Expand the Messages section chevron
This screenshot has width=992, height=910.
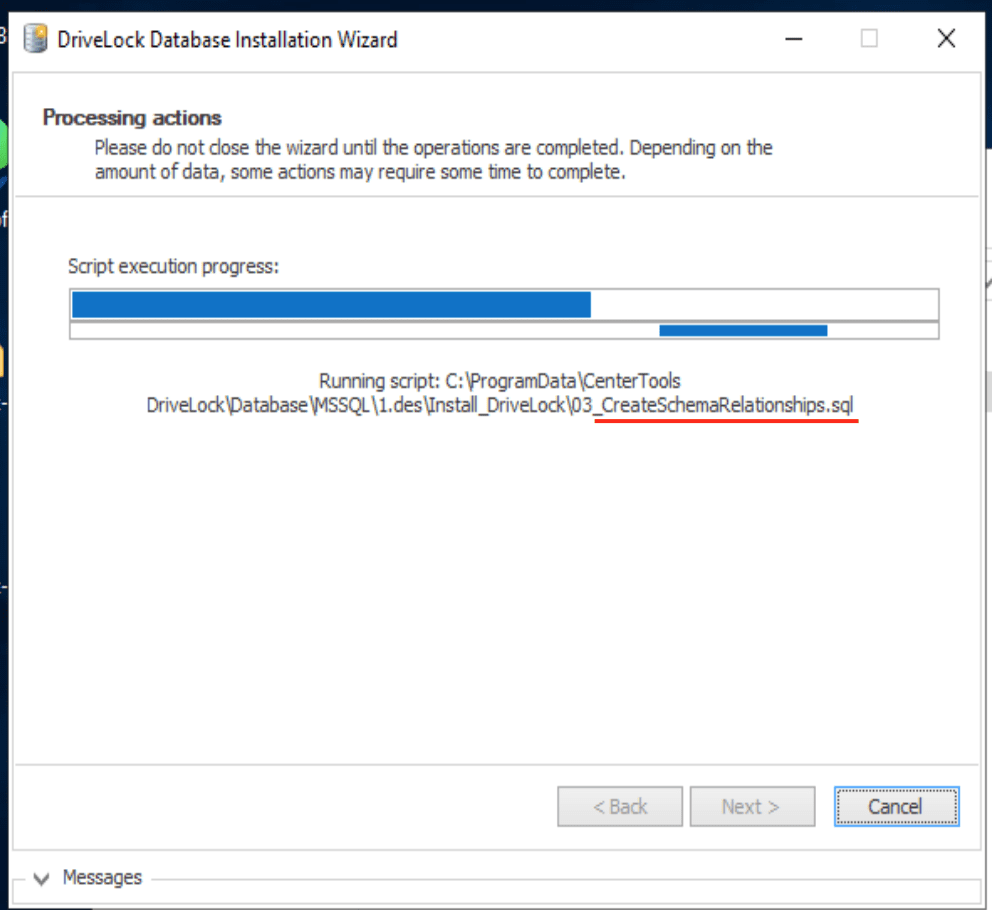pos(41,879)
